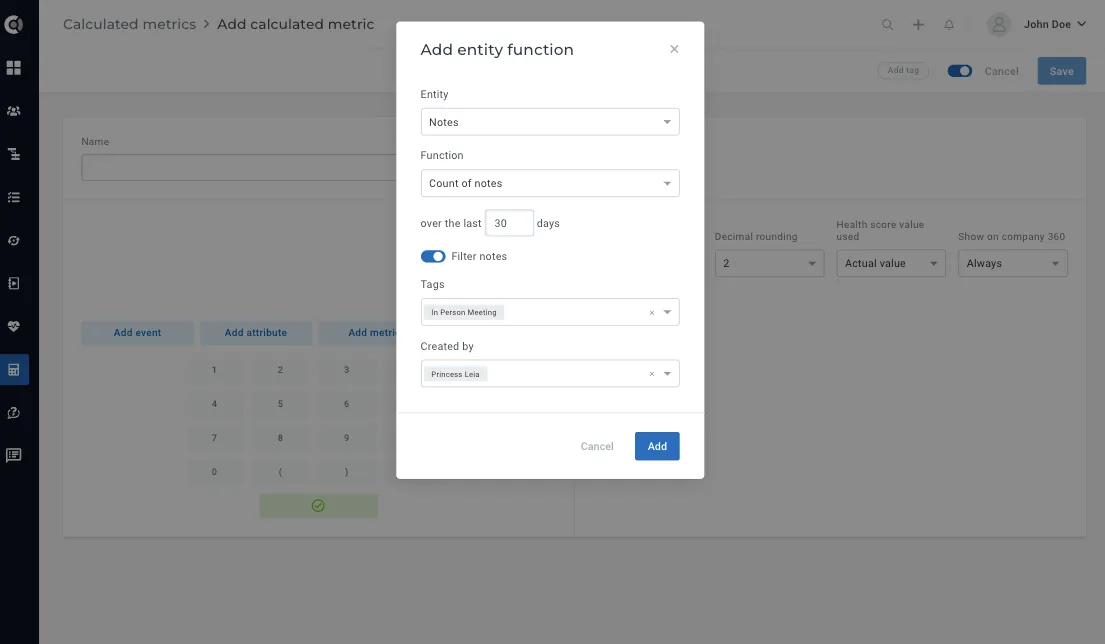Click Cancel in the dialog
Image resolution: width=1105 pixels, height=644 pixels.
(x=597, y=446)
